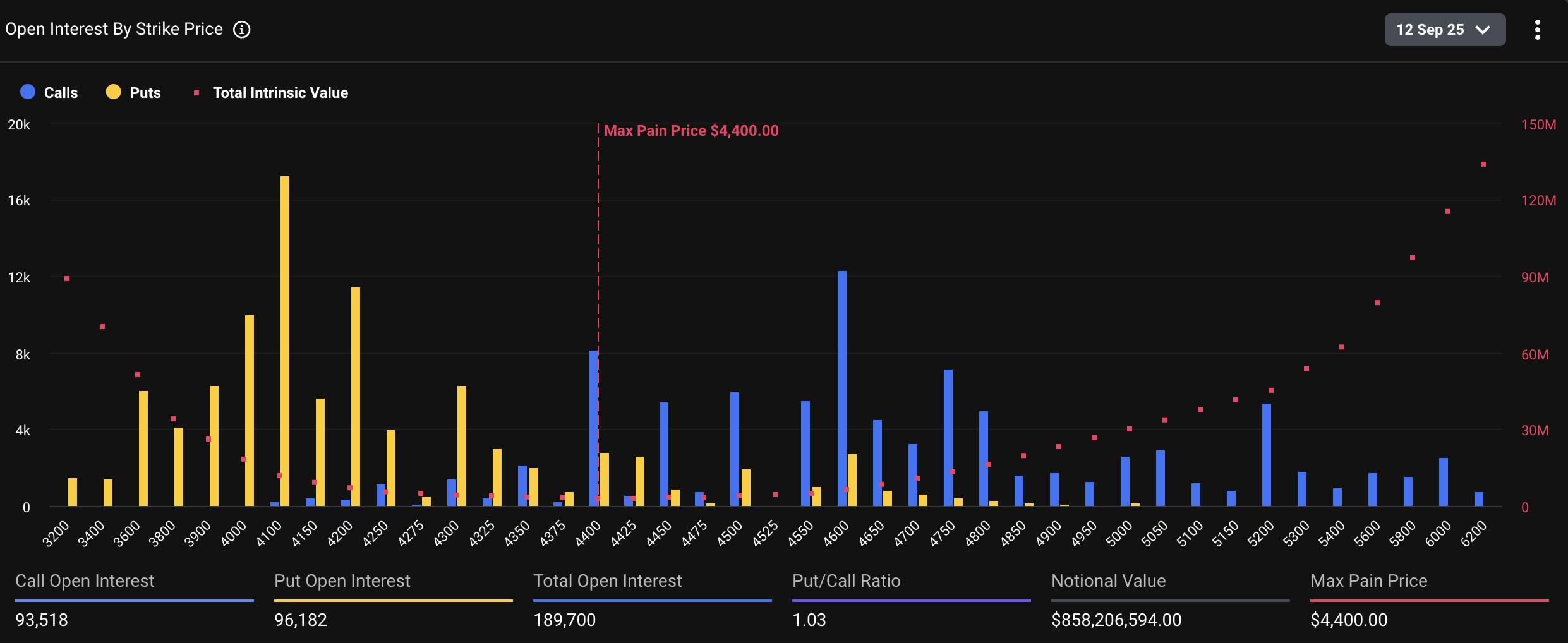Click the Open Interest By Strike Price title
Image resolution: width=1568 pixels, height=643 pixels.
(x=114, y=28)
